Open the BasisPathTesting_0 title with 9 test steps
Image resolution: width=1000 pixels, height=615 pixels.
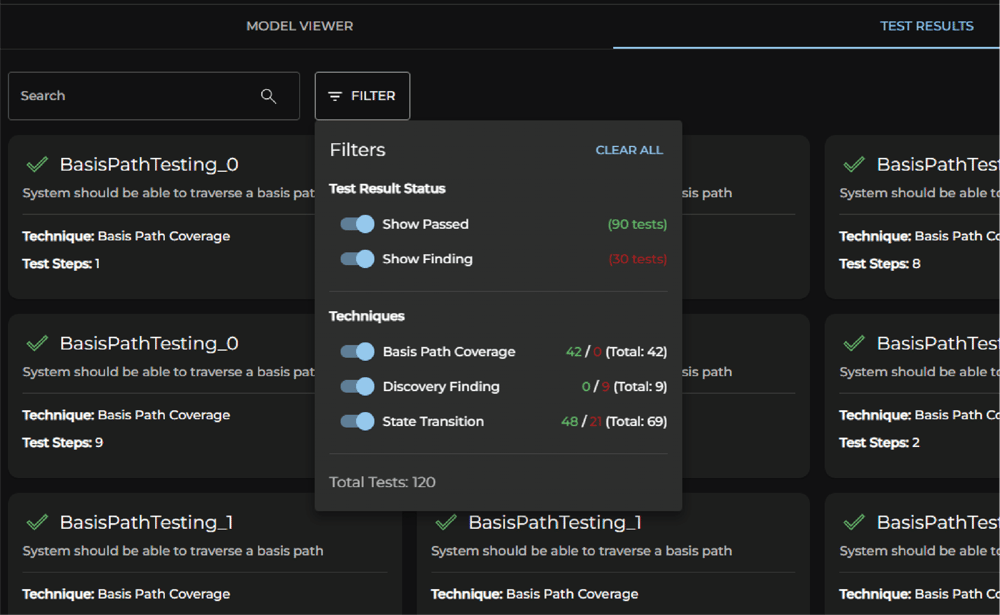pyautogui.click(x=149, y=343)
